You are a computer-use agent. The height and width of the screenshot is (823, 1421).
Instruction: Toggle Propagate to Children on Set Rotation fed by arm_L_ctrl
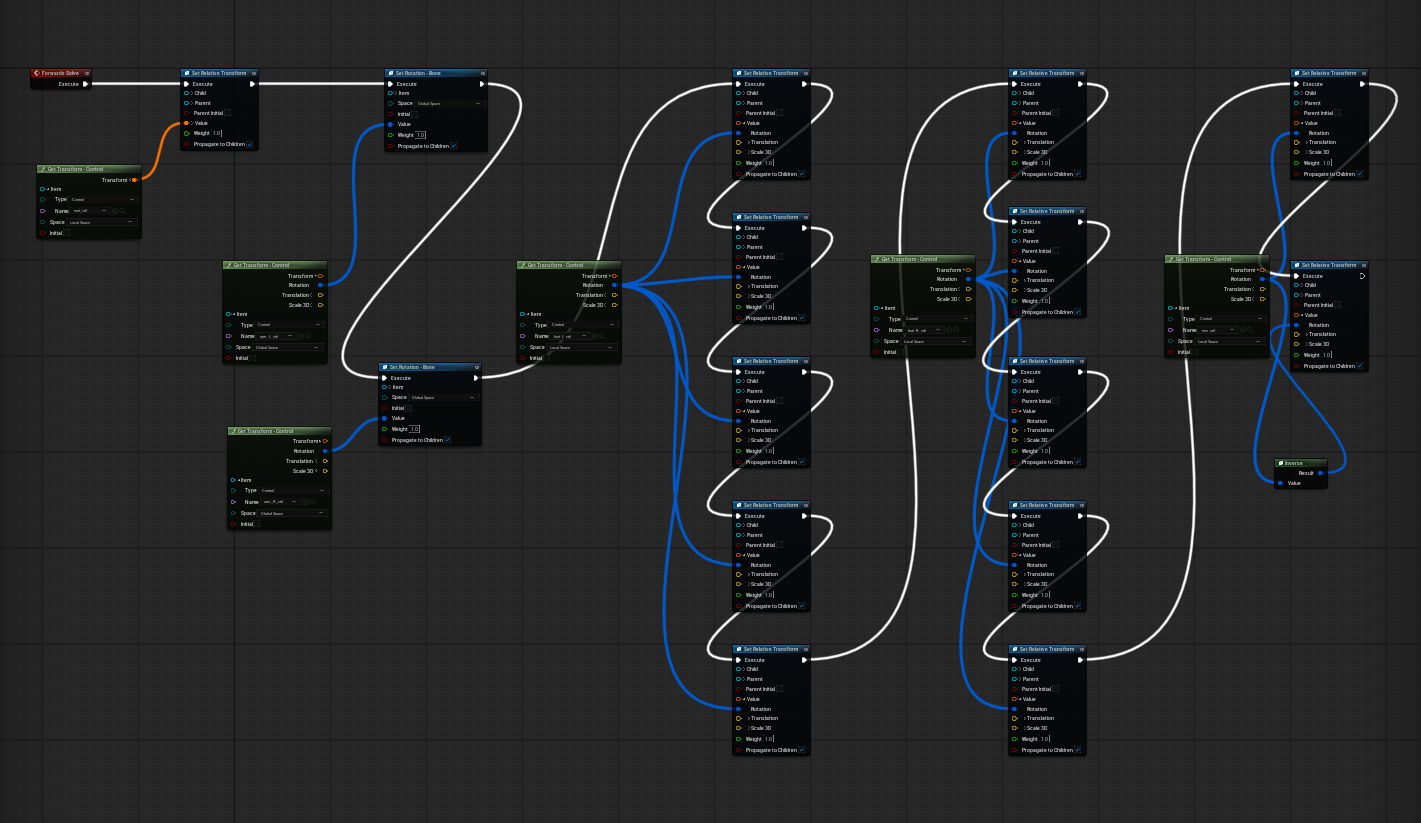pyautogui.click(x=454, y=146)
